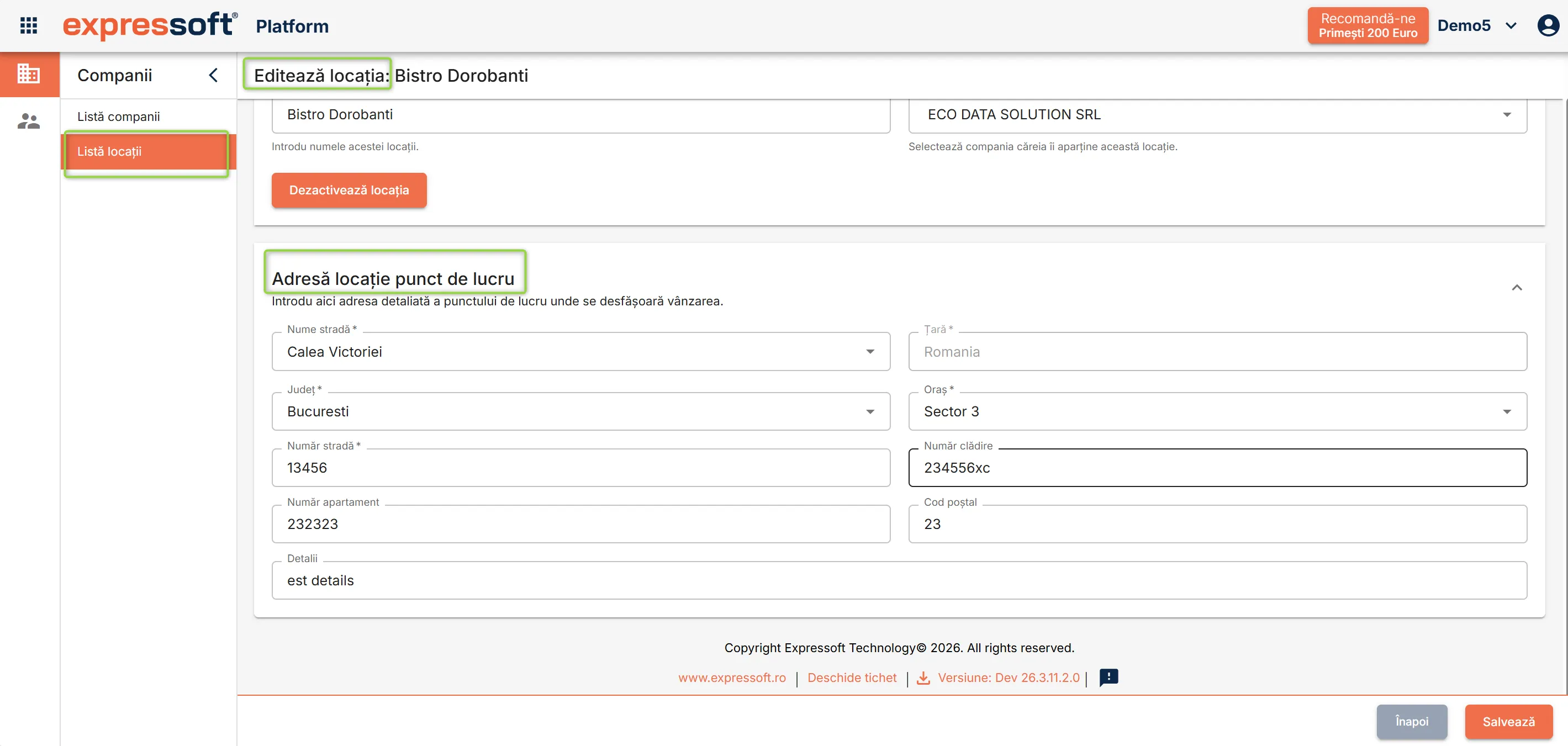Click Deschide tichet link
Screen dimensions: 1568x746
[852, 678]
